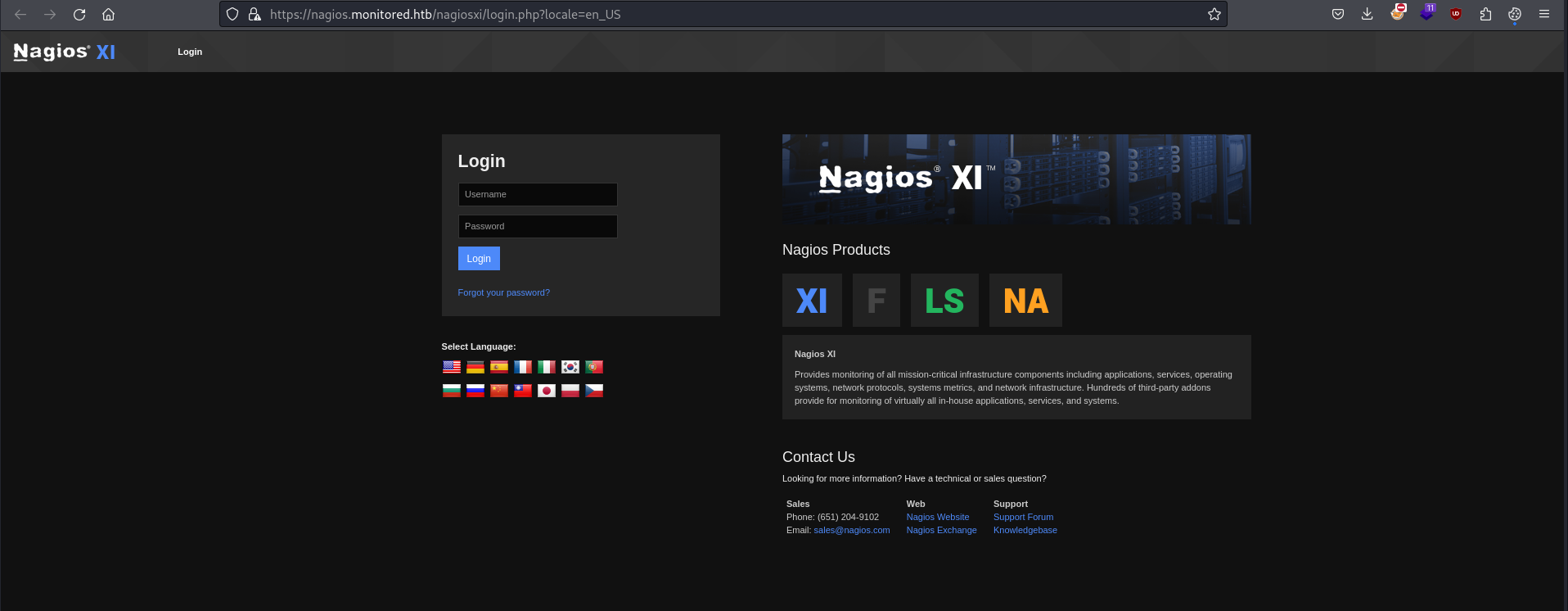Click the Nagios XI server banner image

[x=1016, y=179]
